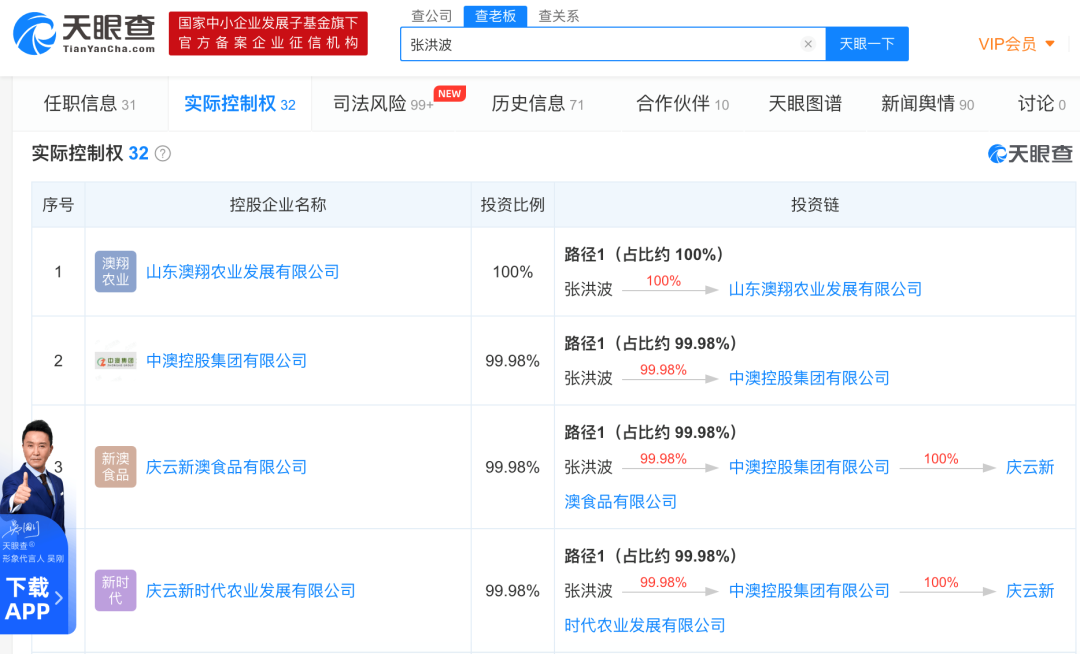The width and height of the screenshot is (1080, 654).
Task: Click the 新时代 company logo icon
Action: pos(115,591)
